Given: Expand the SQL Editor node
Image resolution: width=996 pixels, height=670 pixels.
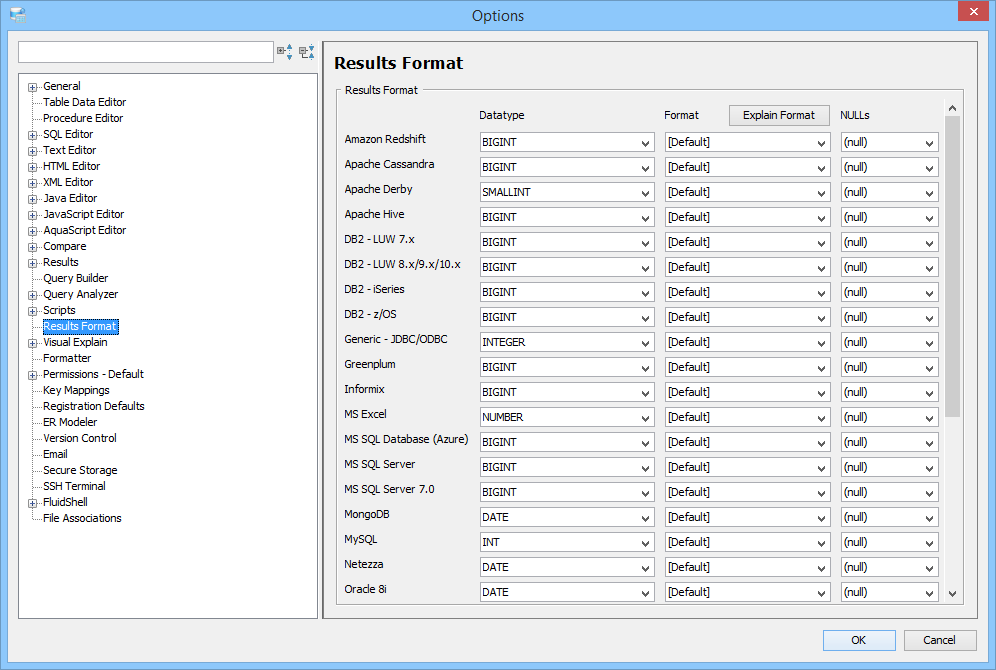Looking at the screenshot, I should coord(32,135).
